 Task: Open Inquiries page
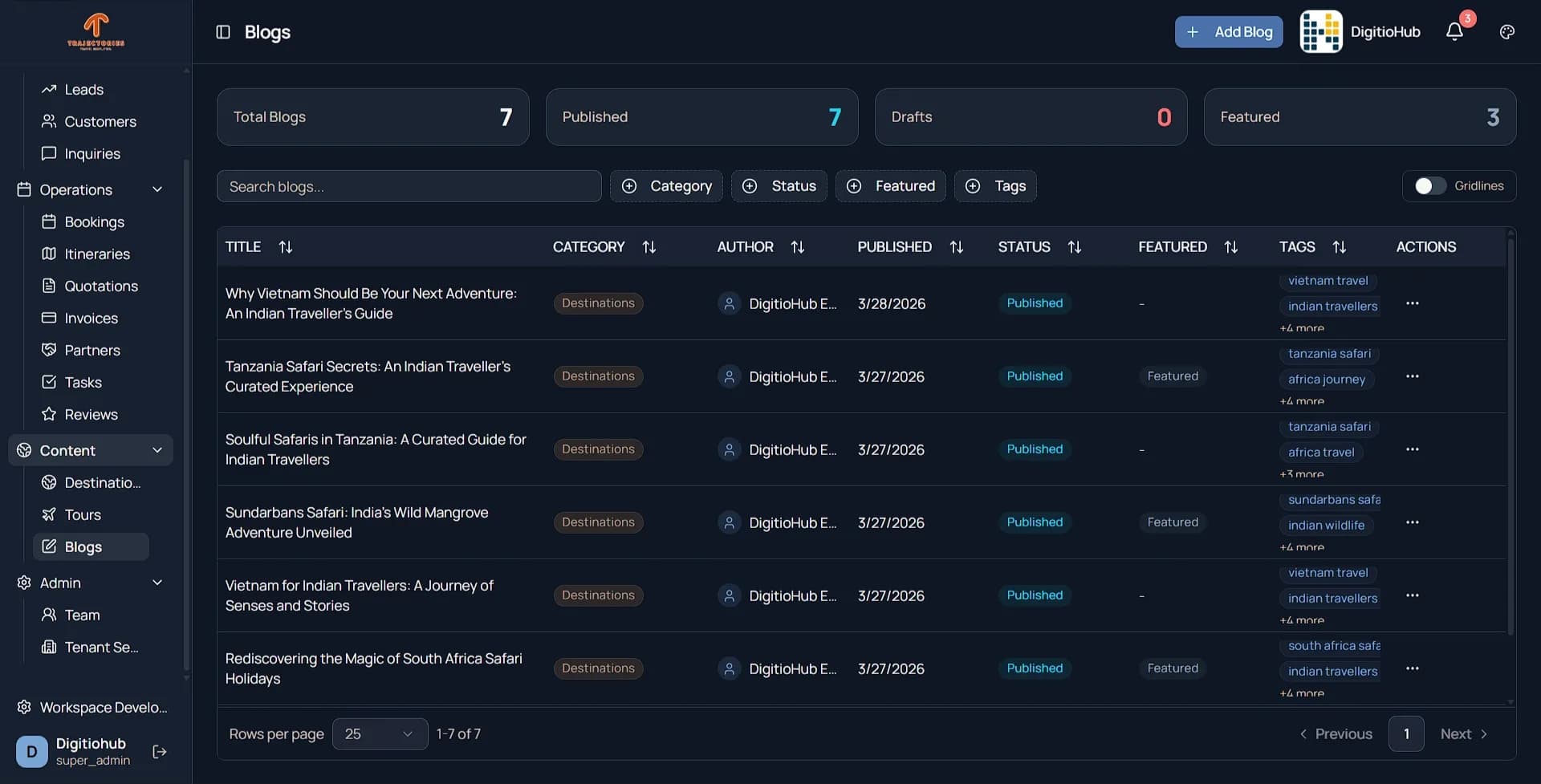coord(90,153)
